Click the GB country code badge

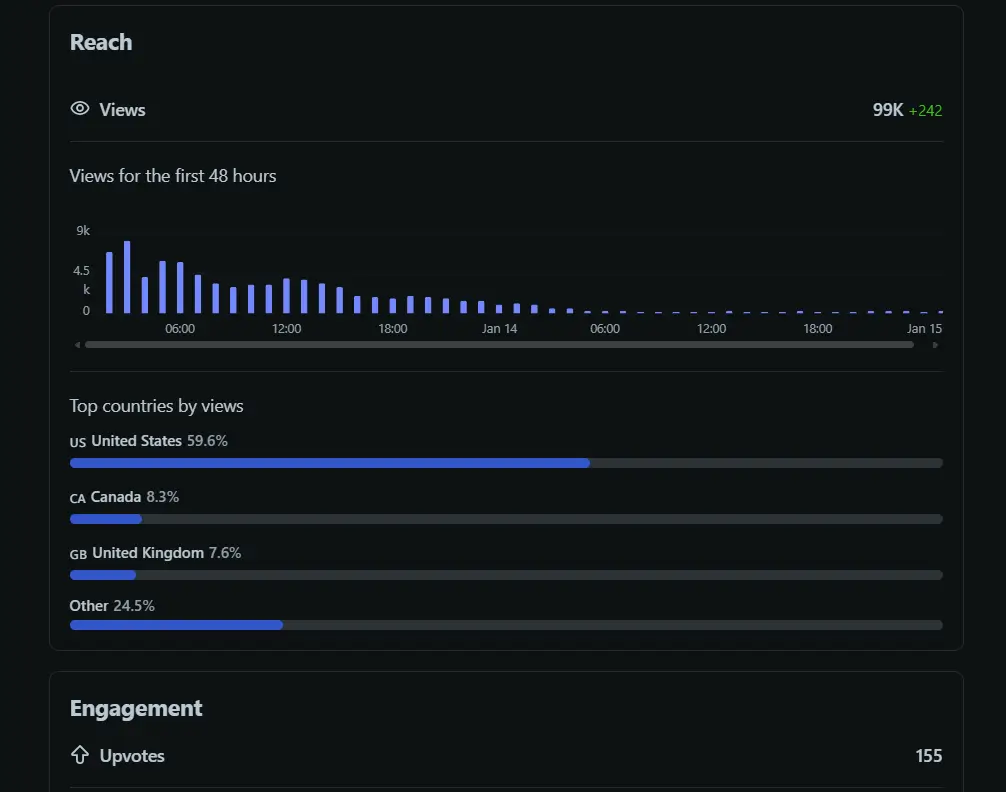point(78,554)
